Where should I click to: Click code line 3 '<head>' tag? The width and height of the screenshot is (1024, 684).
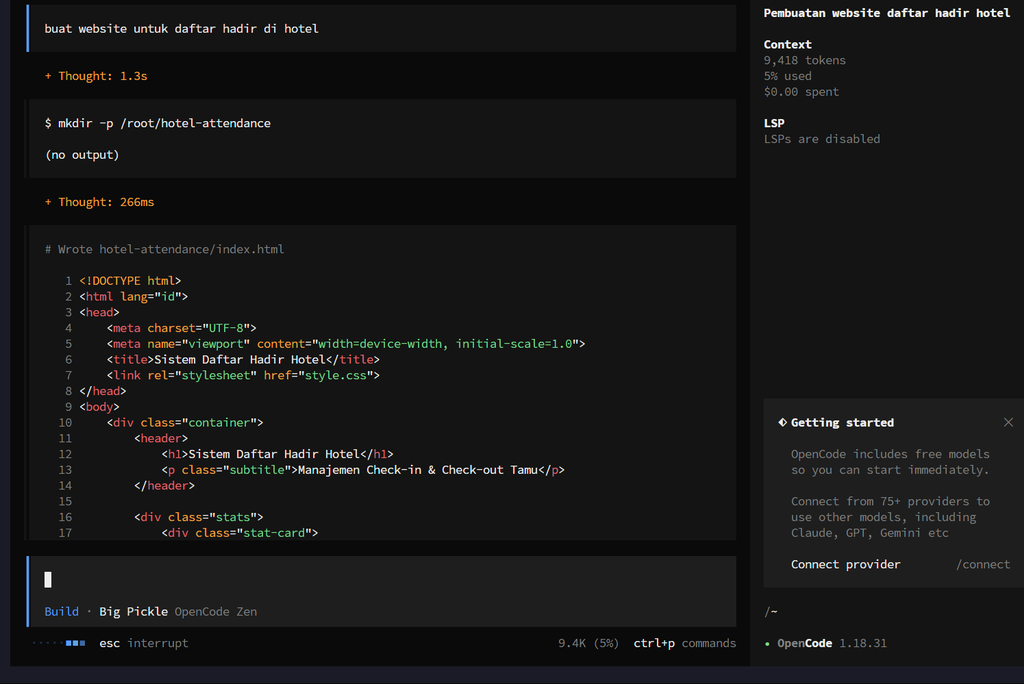(x=99, y=312)
